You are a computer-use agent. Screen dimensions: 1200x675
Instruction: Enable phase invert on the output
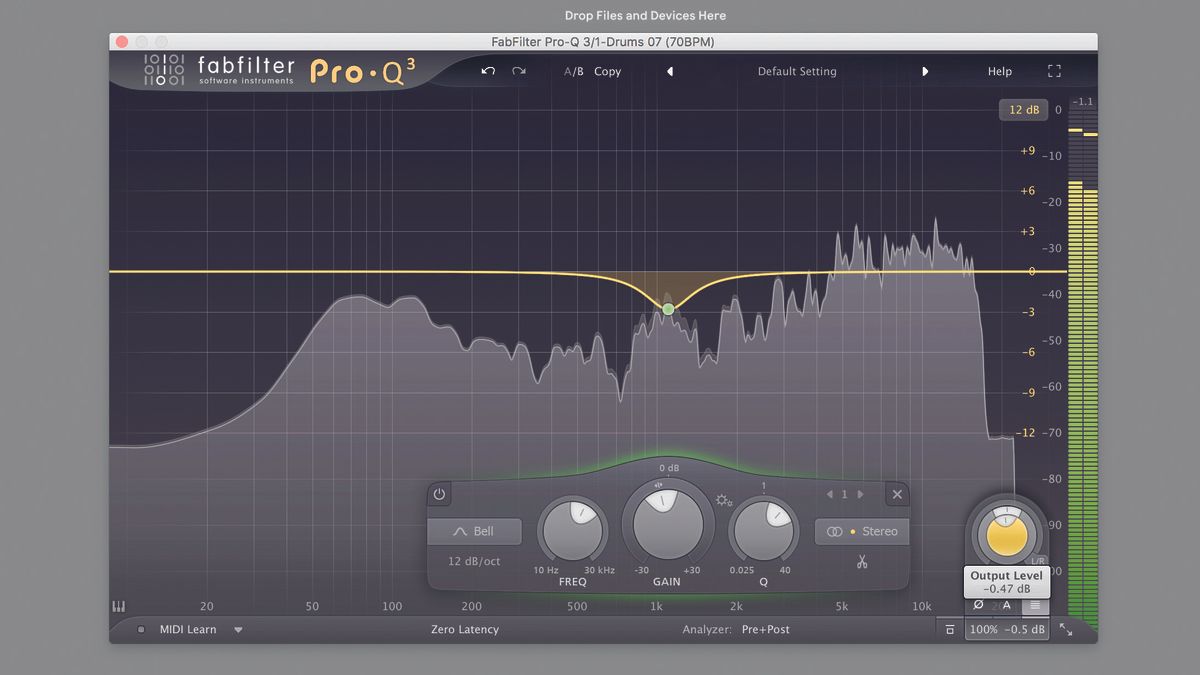978,606
